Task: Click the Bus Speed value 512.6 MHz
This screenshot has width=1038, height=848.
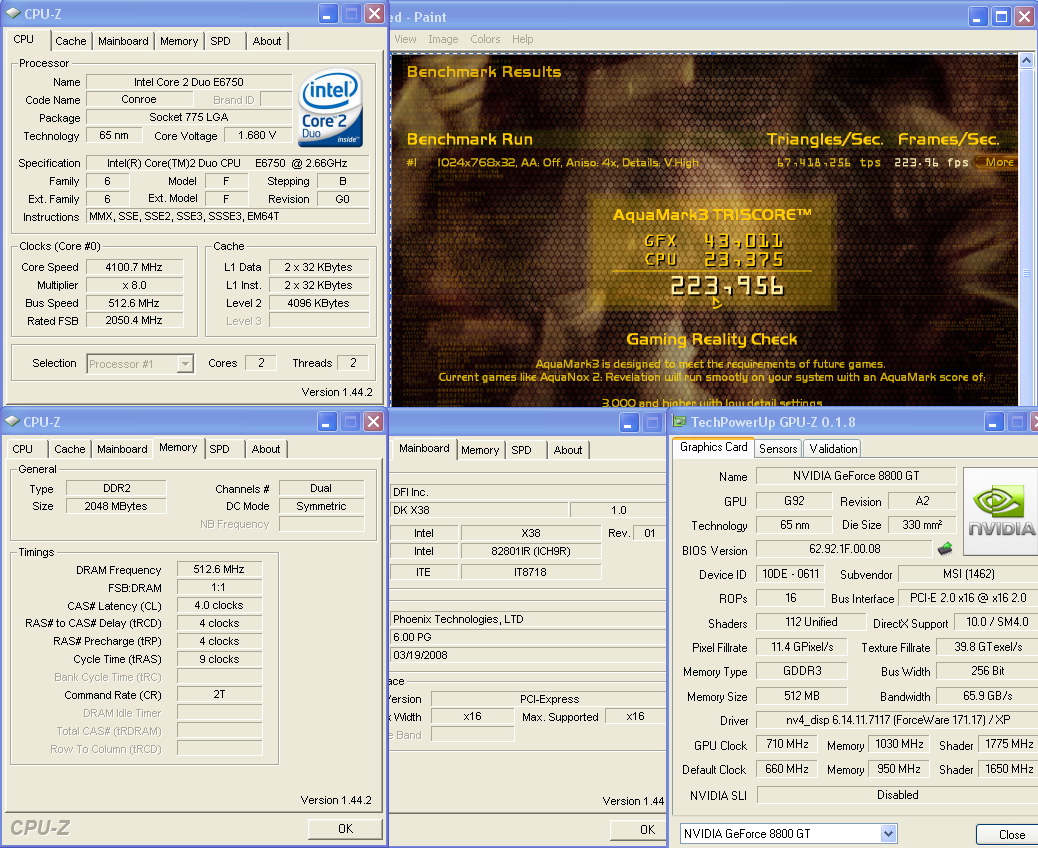Action: point(134,303)
